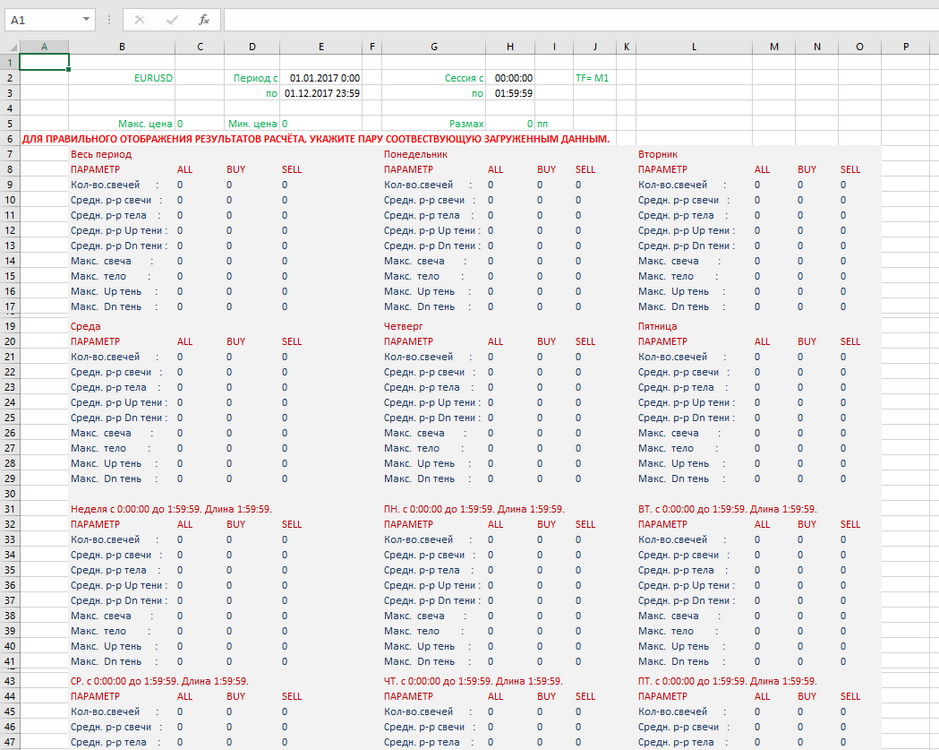The height and width of the screenshot is (750, 939).
Task: Click the 'СР. с 0:00:00 до 1:59:59' heading
Action: pyautogui.click(x=159, y=681)
